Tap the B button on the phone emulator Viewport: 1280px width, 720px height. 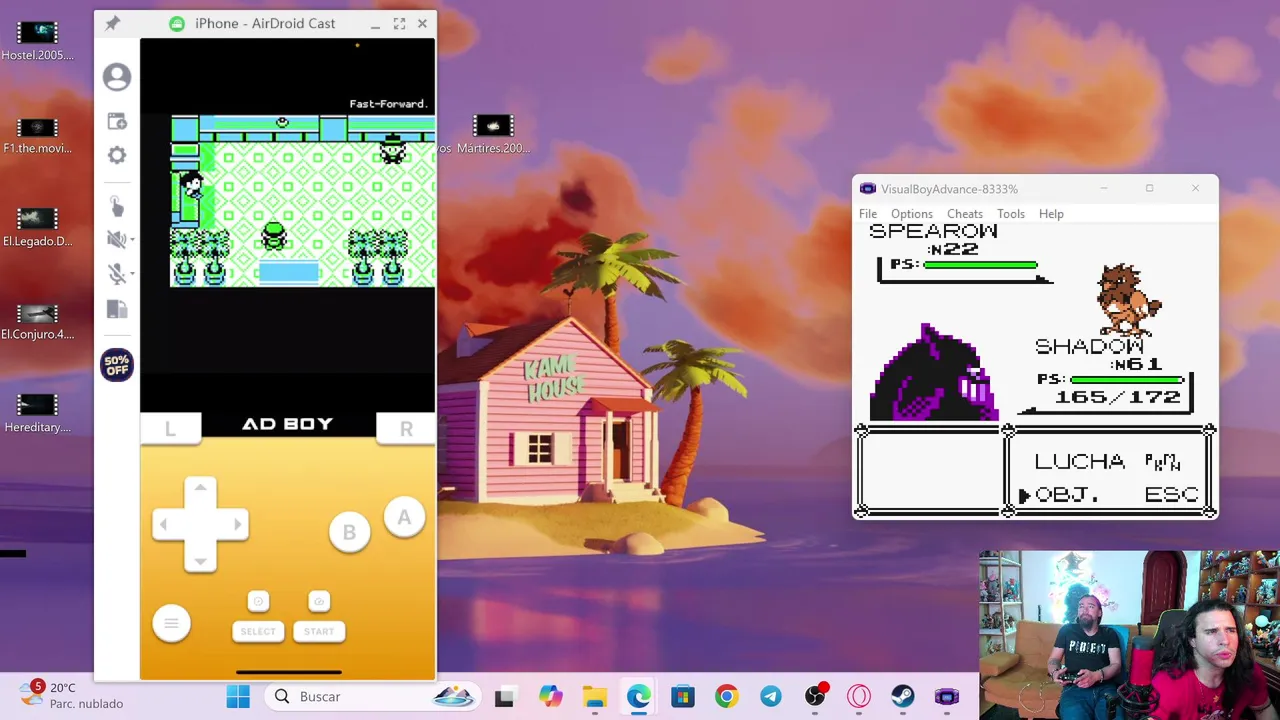click(x=349, y=533)
